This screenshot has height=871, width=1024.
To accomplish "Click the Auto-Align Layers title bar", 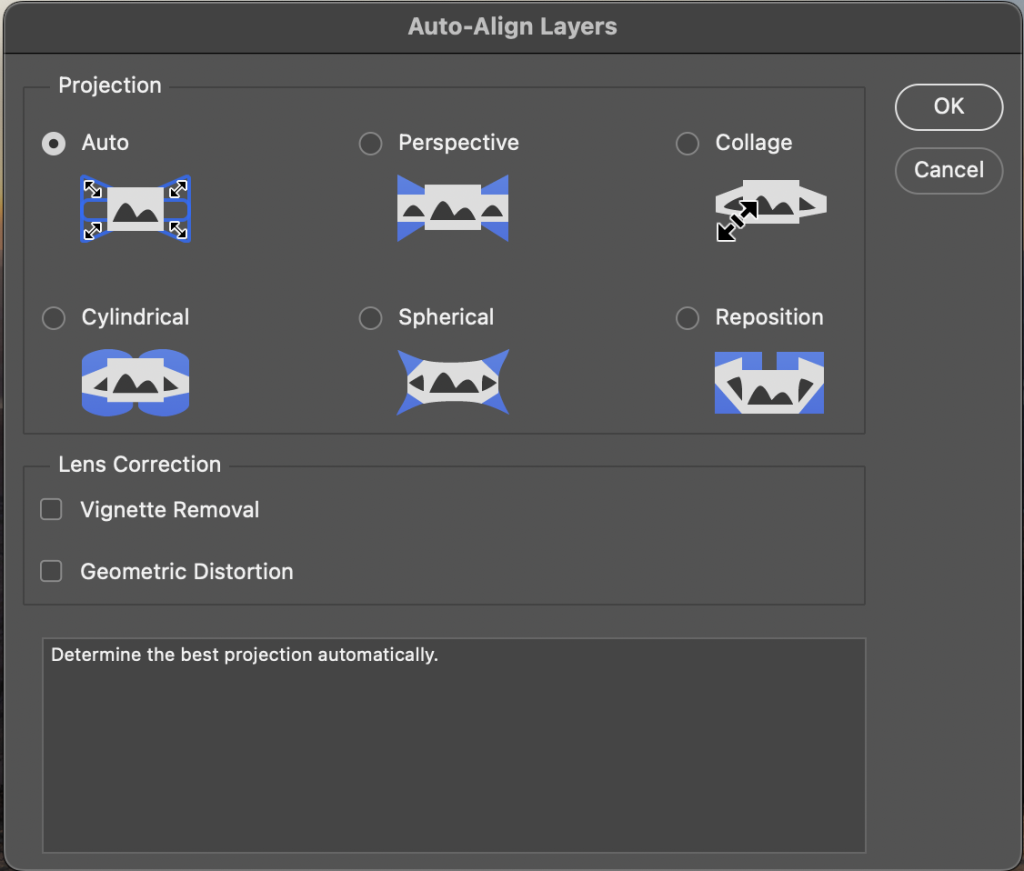I will pos(512,26).
